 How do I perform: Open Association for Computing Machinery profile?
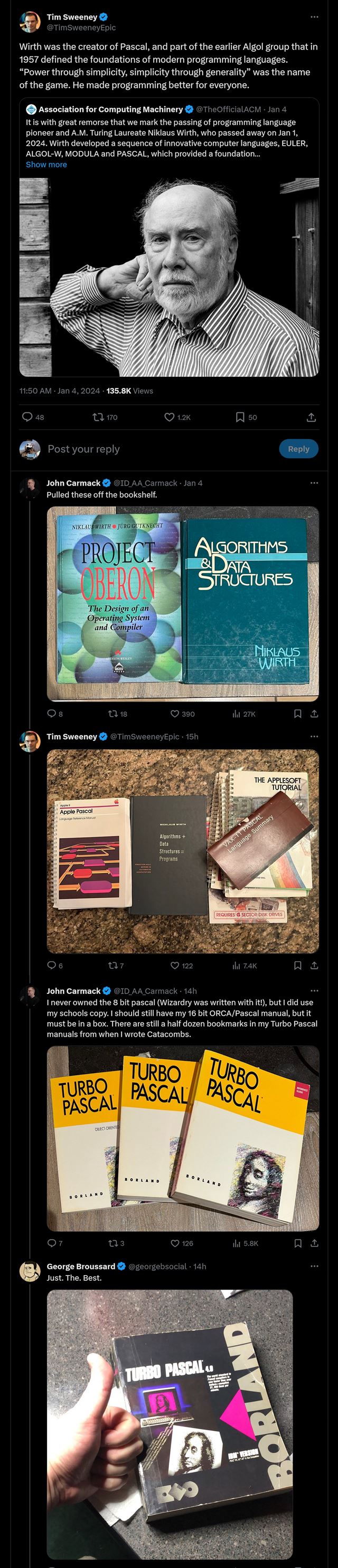coord(110,110)
